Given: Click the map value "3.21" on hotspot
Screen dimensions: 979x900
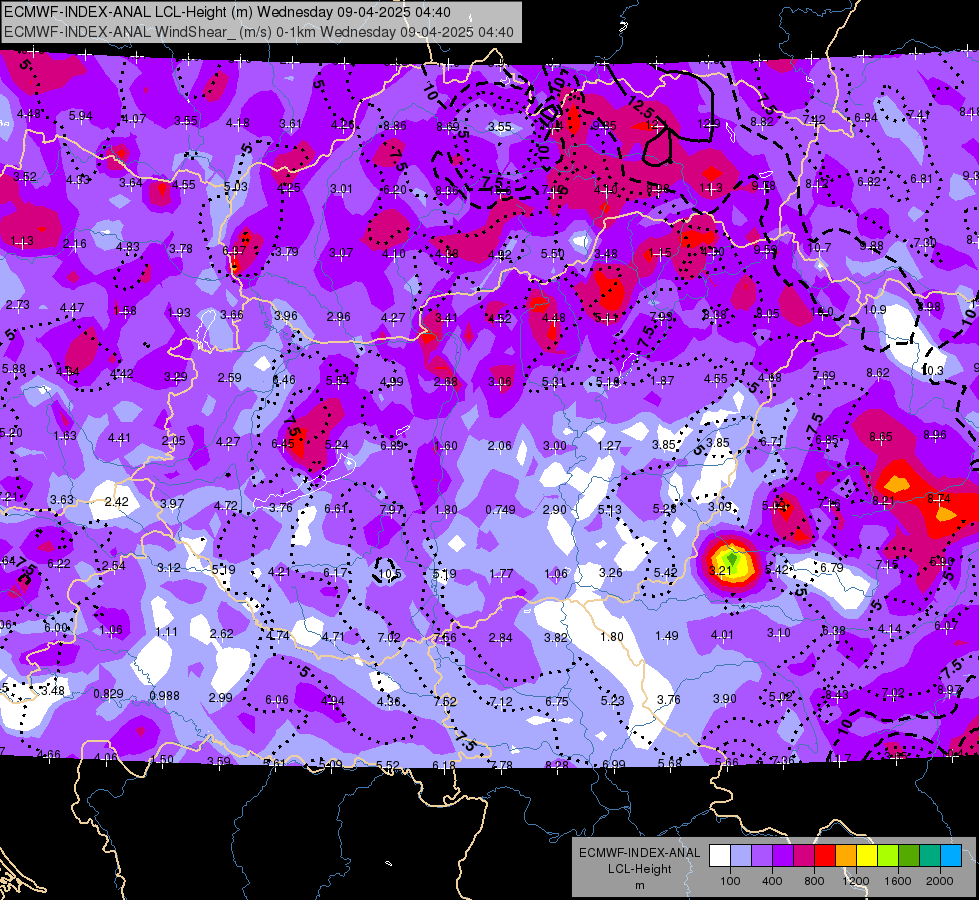Looking at the screenshot, I should point(720,570).
